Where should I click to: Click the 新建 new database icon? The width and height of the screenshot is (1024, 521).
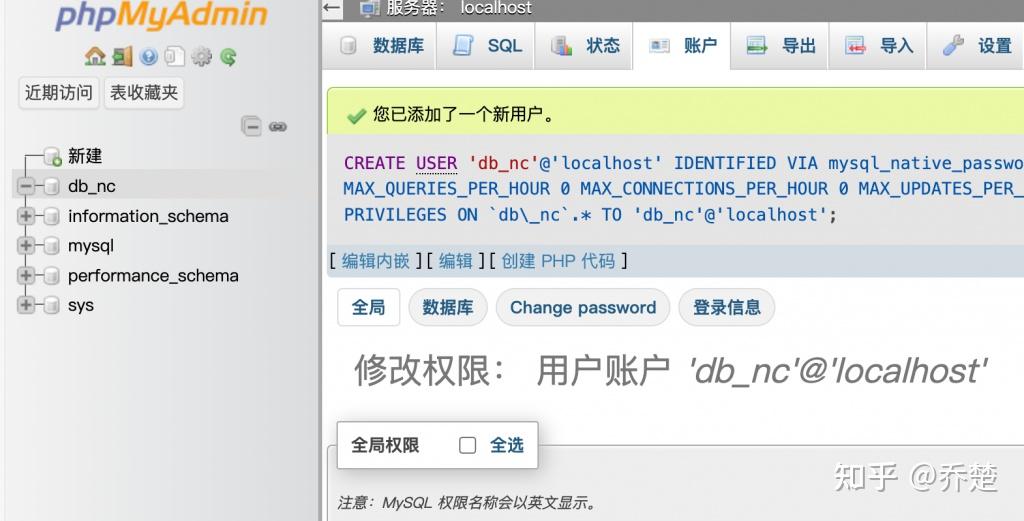pos(52,157)
